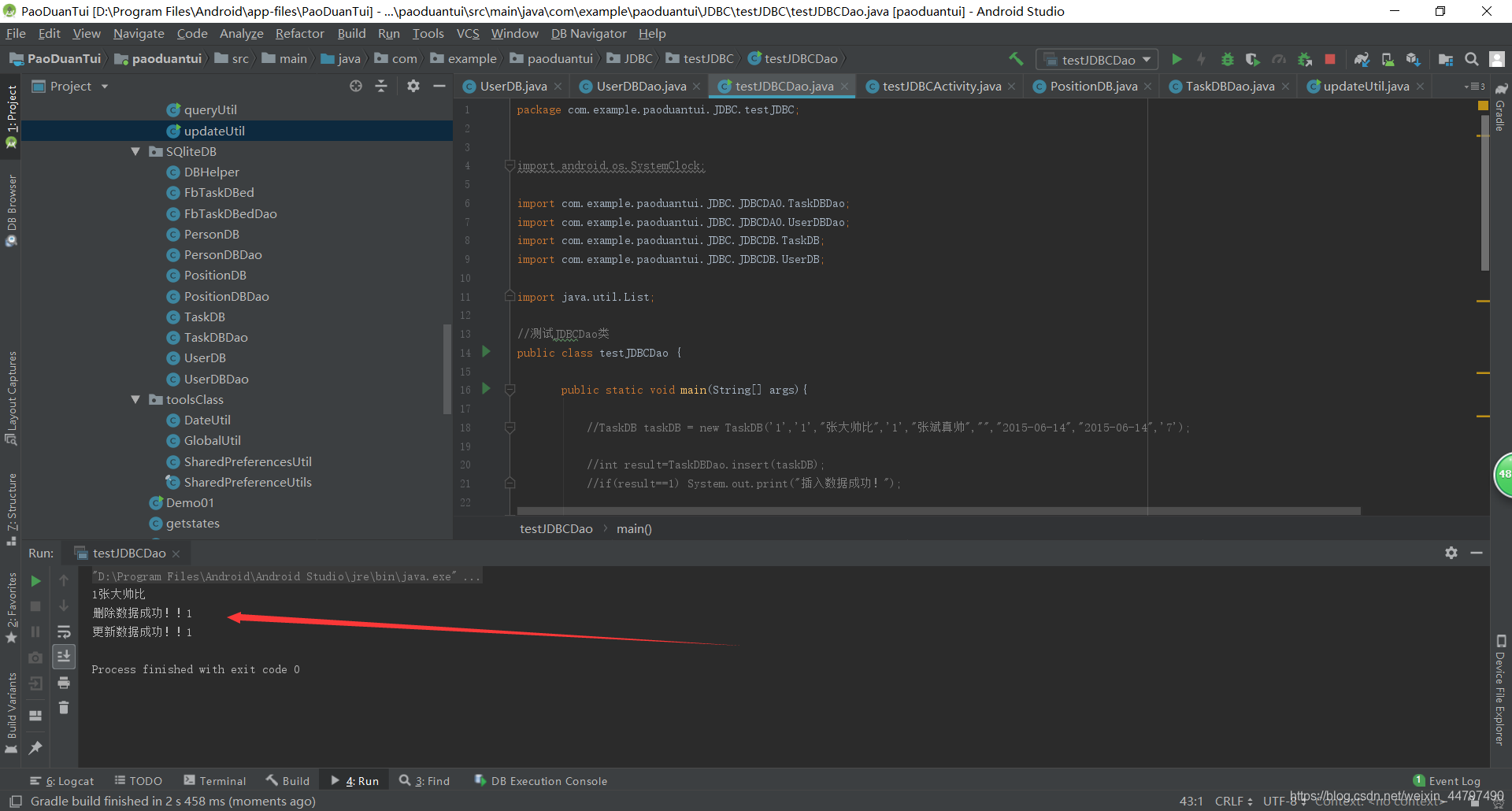Image resolution: width=1512 pixels, height=811 pixels.
Task: Open Logcat tool window
Action: pos(62,781)
